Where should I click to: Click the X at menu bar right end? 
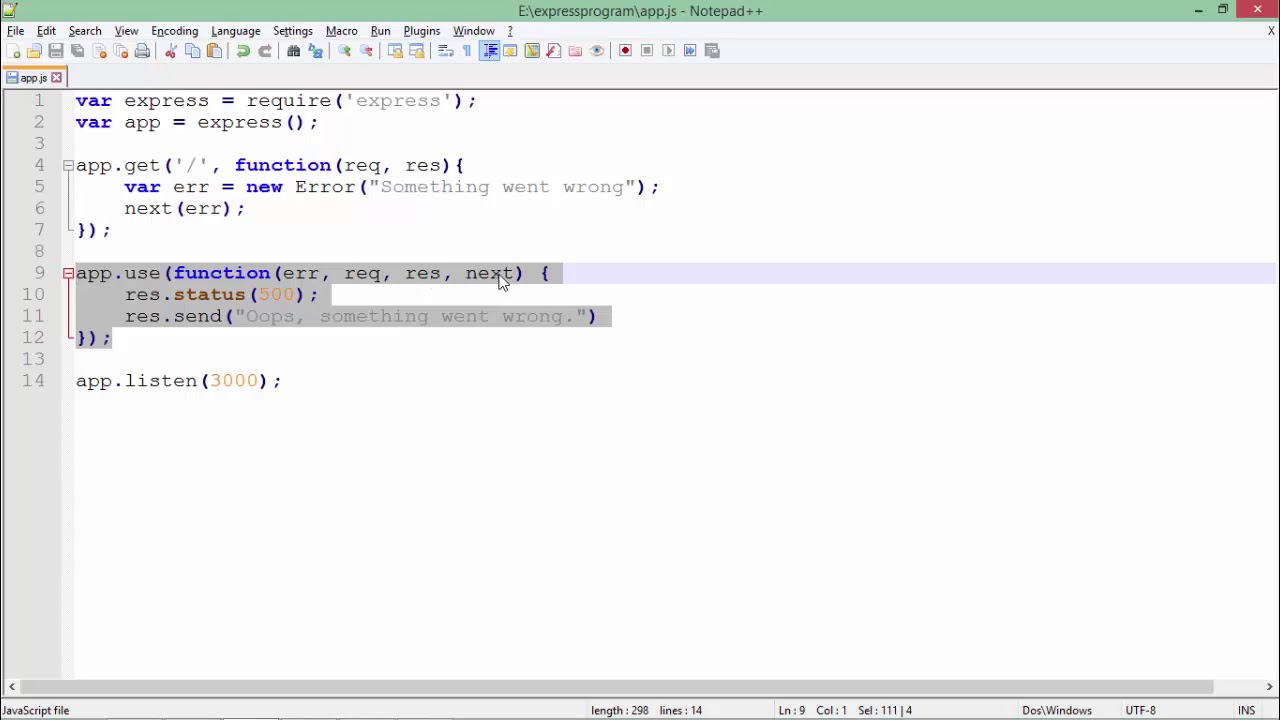[x=1271, y=31]
